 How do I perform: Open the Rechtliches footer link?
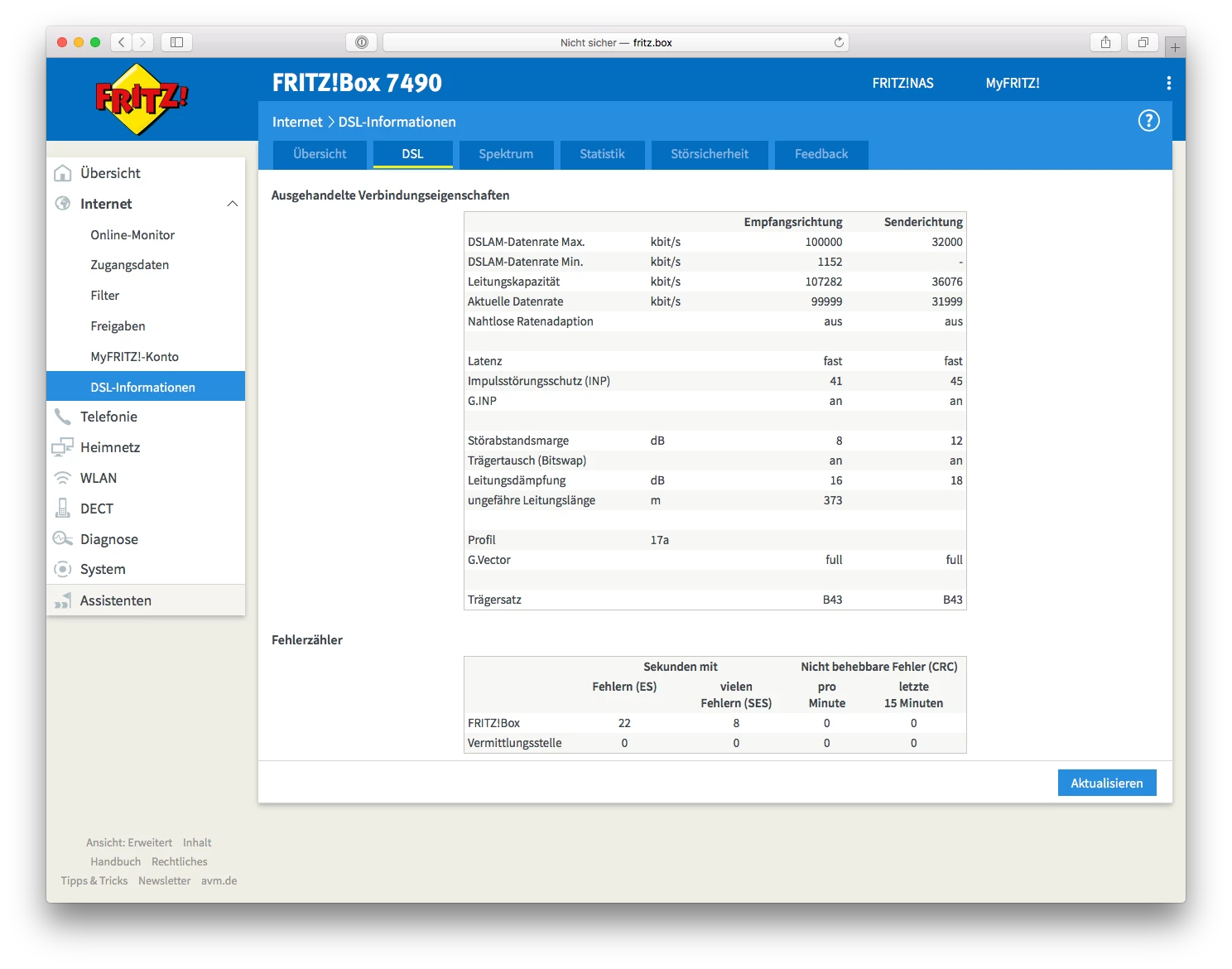coord(180,861)
